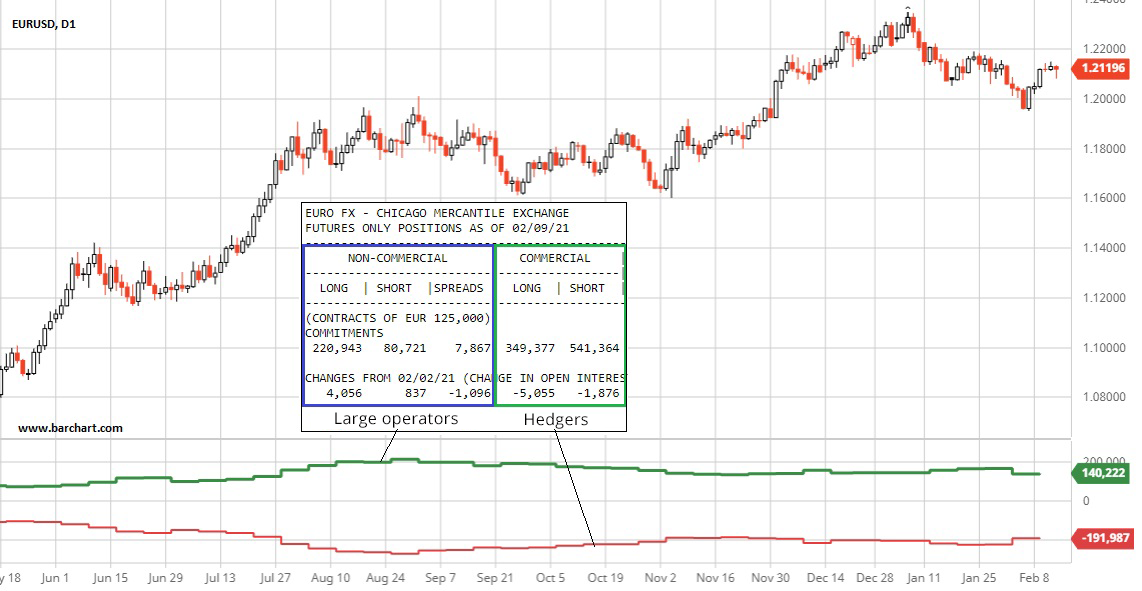Click the 1.08000 price axis label

pos(1104,398)
